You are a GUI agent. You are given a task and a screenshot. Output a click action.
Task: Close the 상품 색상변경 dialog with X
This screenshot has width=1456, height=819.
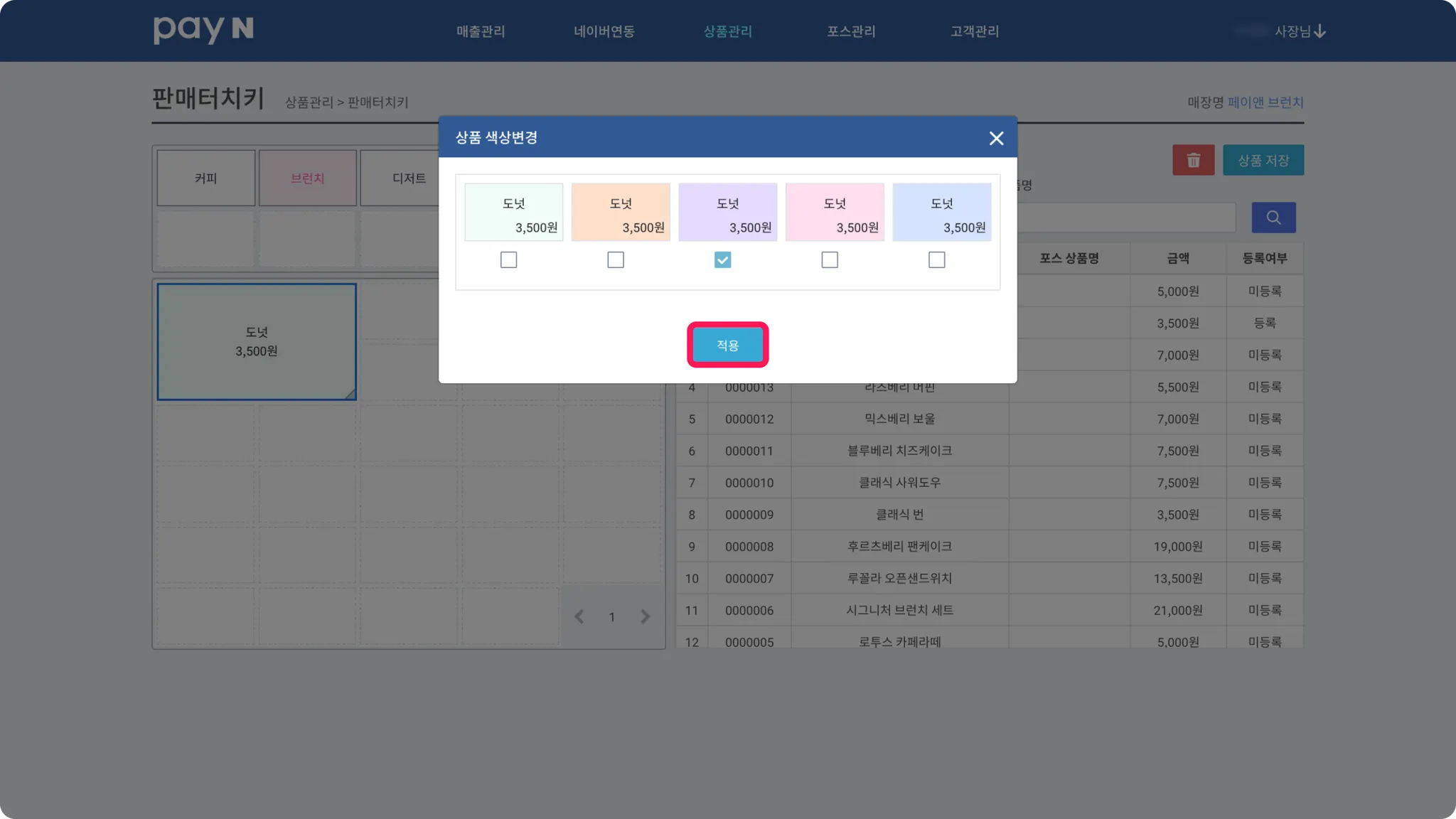[996, 139]
